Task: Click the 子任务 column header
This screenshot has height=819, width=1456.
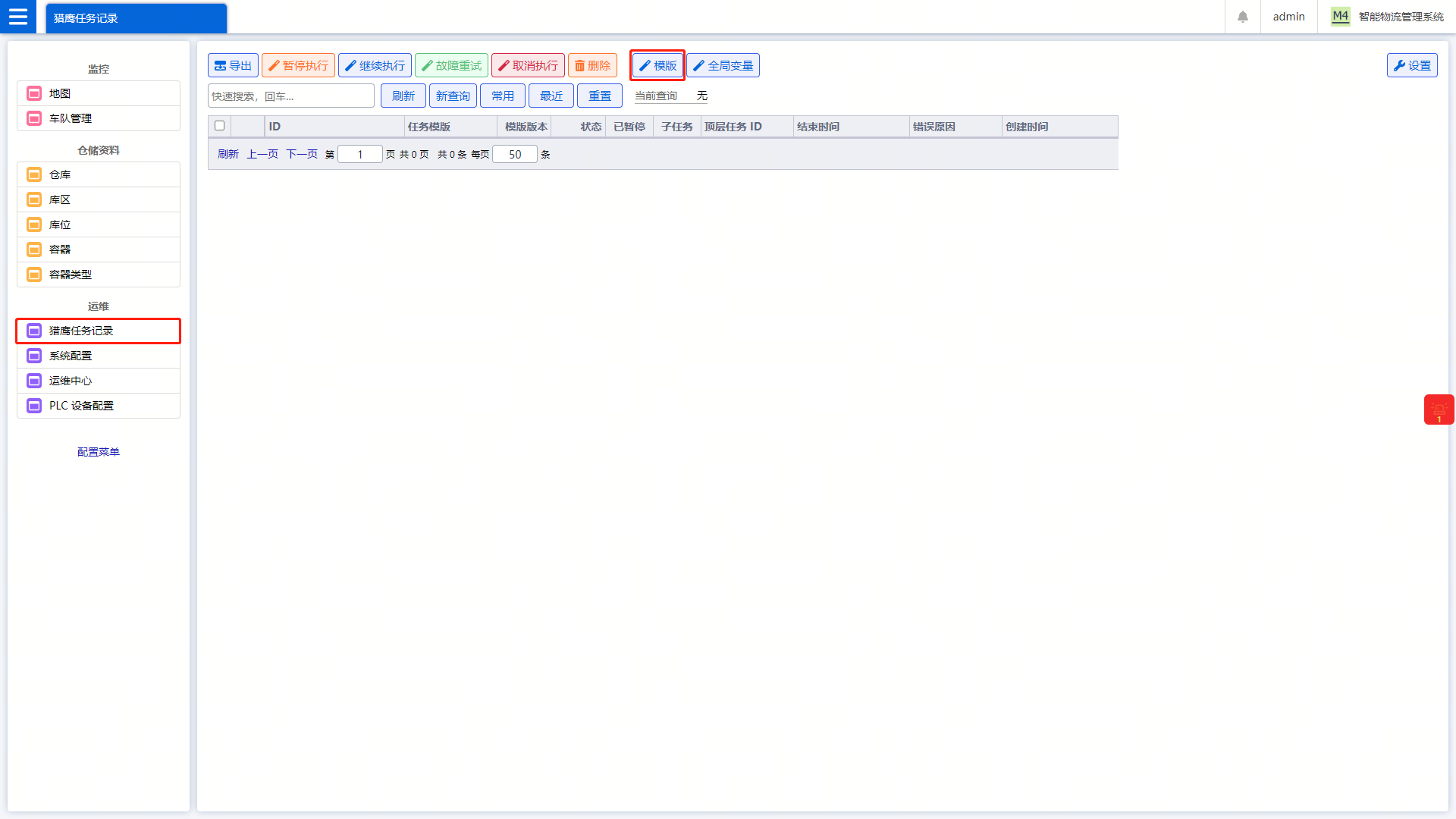Action: (676, 127)
